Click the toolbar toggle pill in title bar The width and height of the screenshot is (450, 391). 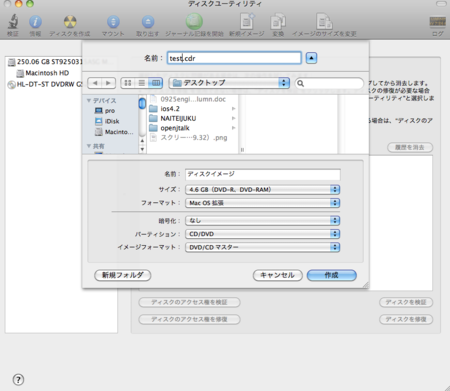point(441,4)
